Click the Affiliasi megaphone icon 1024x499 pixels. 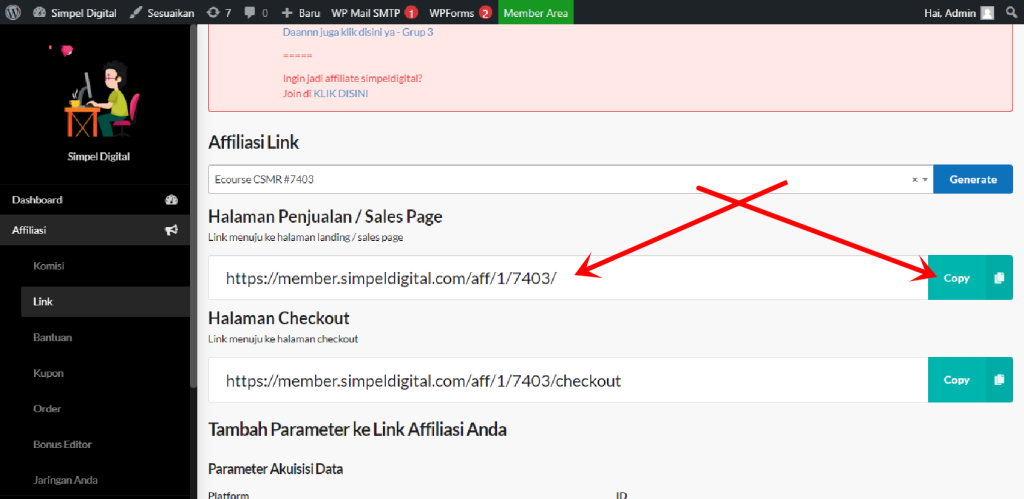pos(171,230)
